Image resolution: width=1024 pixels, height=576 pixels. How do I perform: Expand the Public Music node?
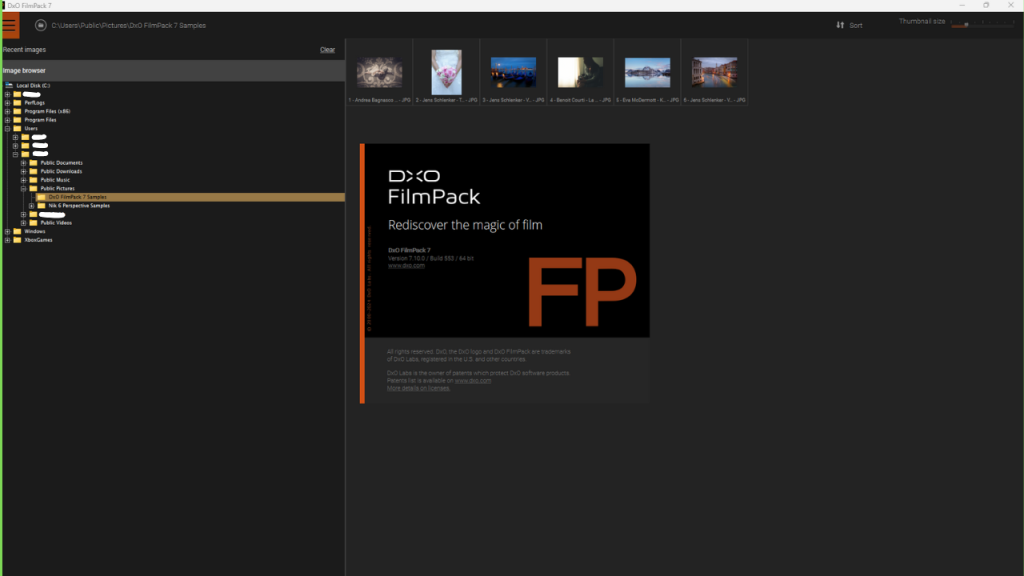(24, 180)
